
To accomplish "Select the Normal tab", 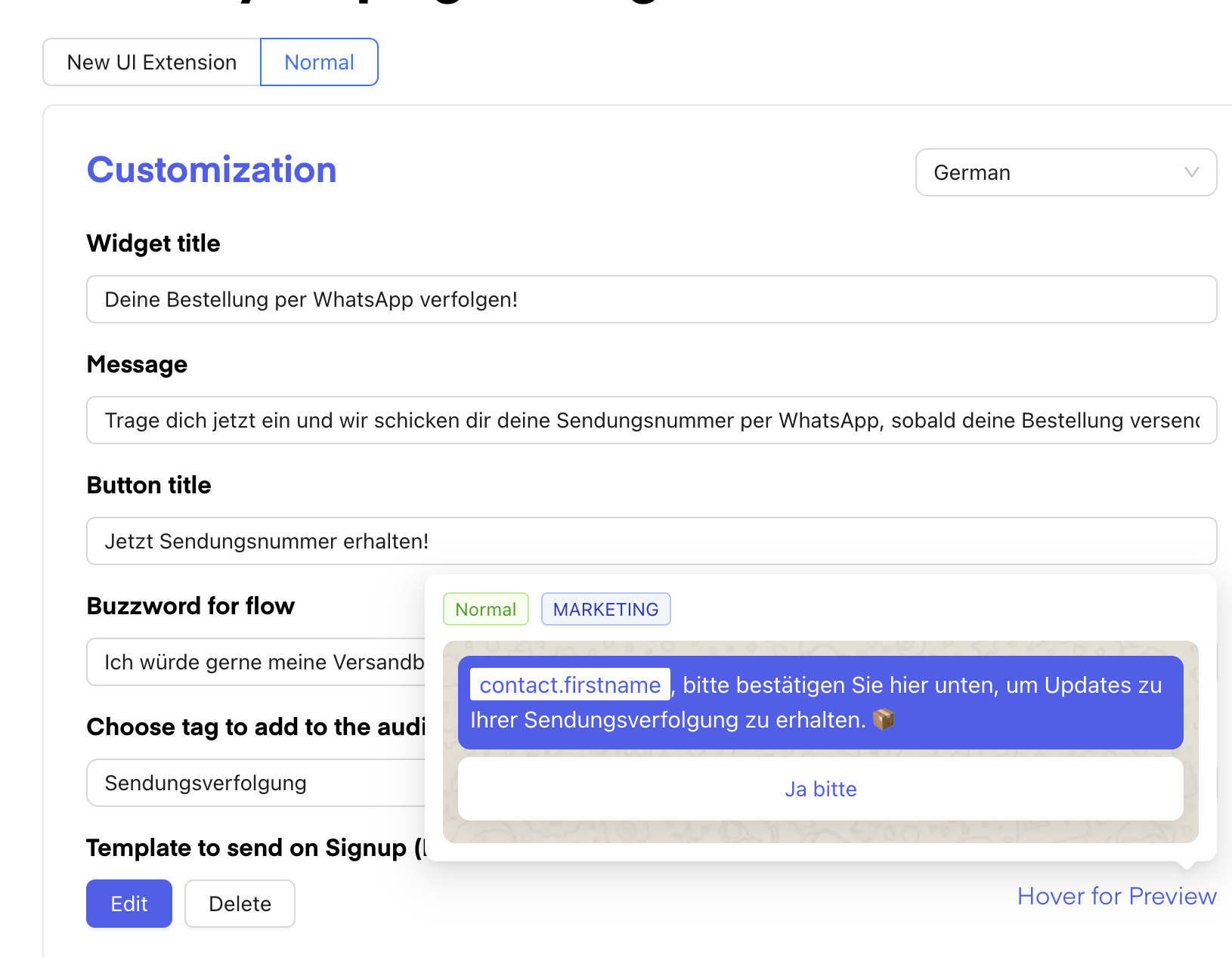I will tap(319, 62).
